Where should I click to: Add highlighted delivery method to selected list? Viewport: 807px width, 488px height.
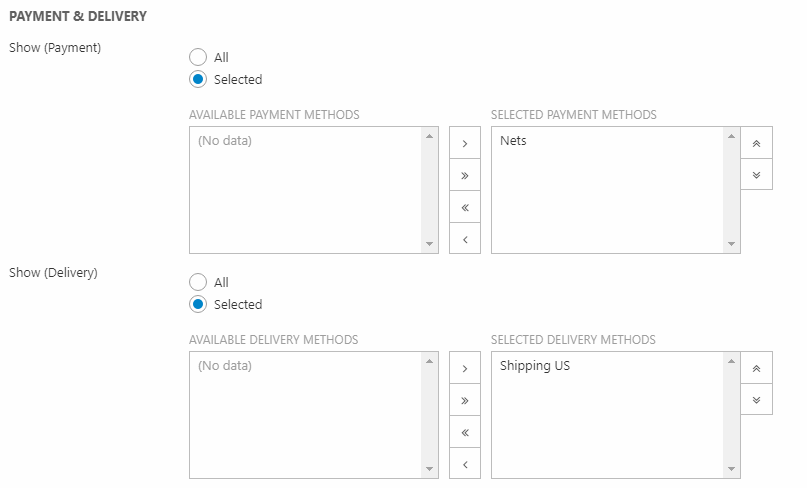[465, 368]
